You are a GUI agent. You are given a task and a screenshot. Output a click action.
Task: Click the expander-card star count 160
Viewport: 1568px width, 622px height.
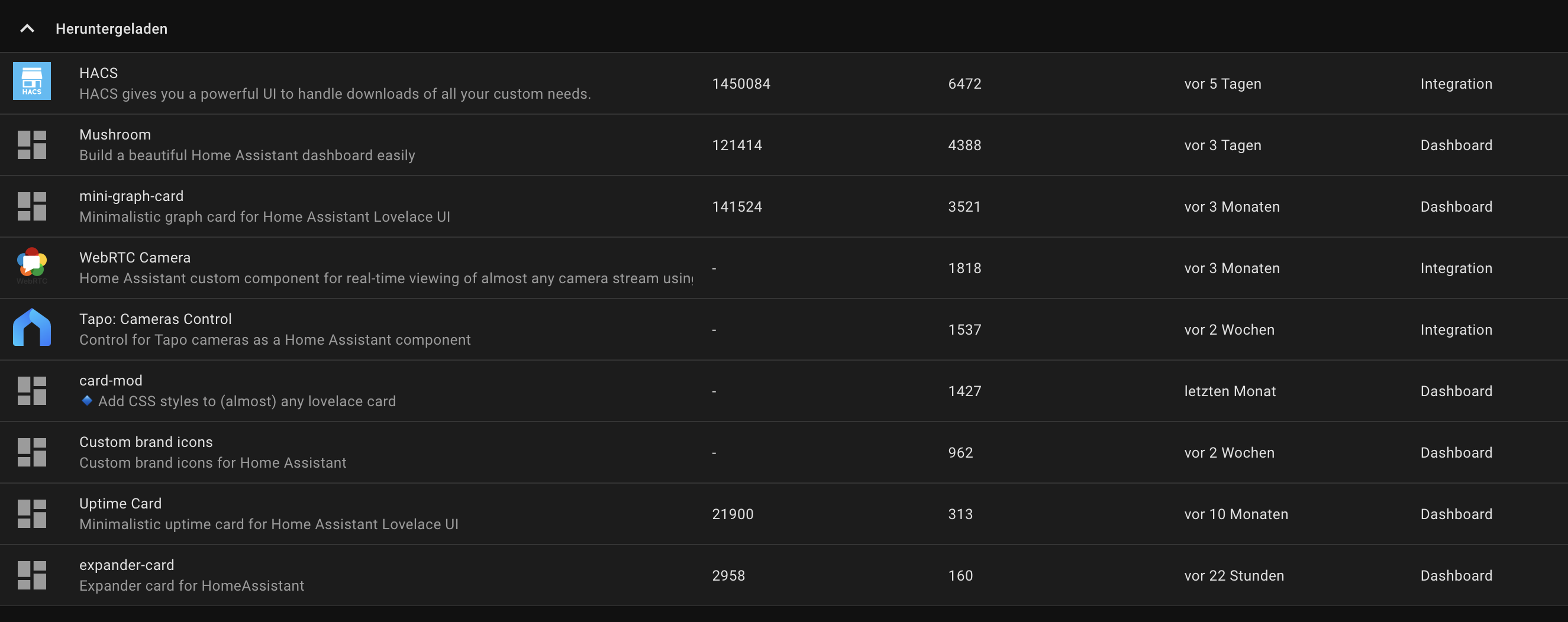[x=960, y=575]
